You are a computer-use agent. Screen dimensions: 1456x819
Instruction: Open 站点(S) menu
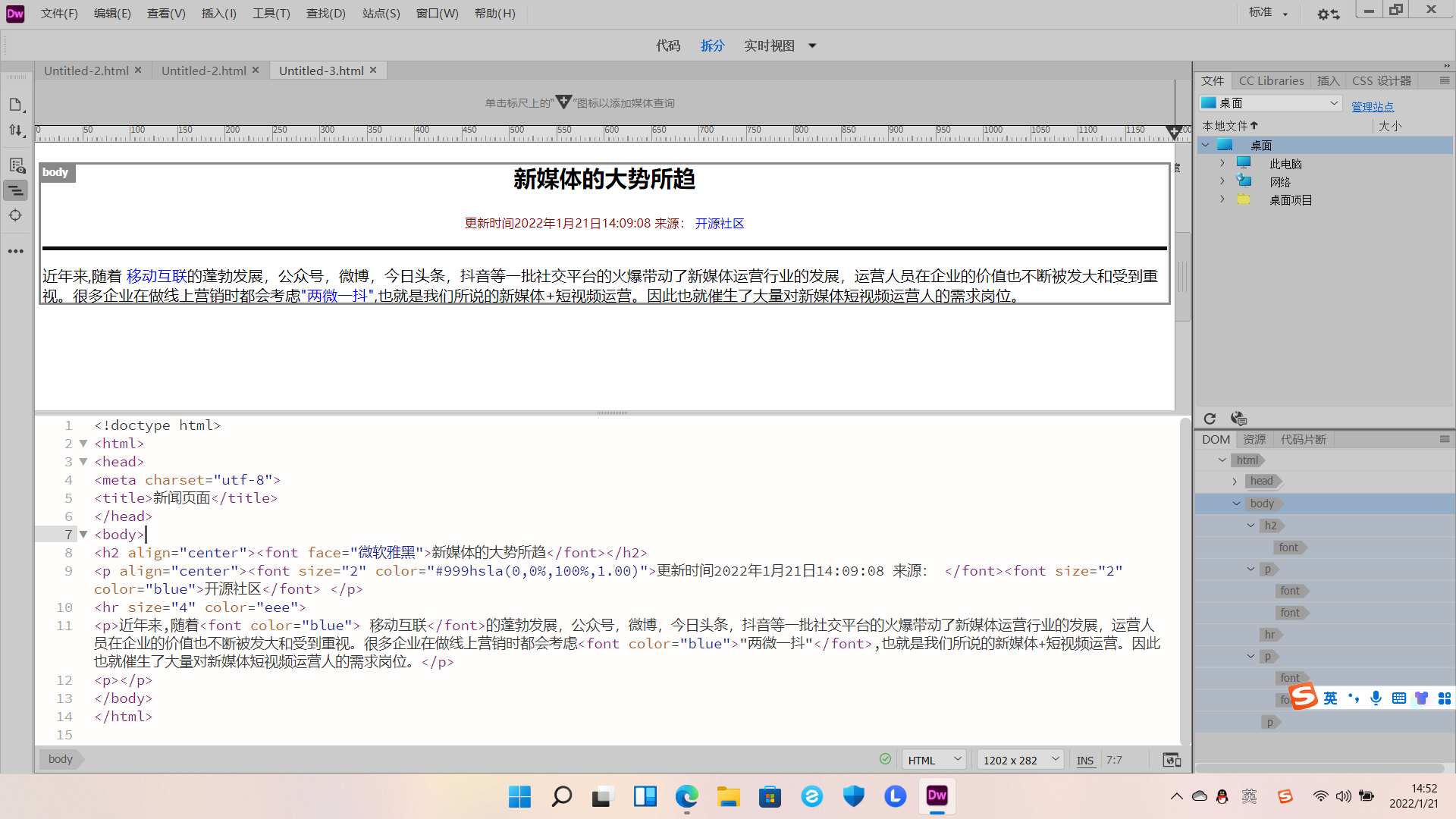381,14
